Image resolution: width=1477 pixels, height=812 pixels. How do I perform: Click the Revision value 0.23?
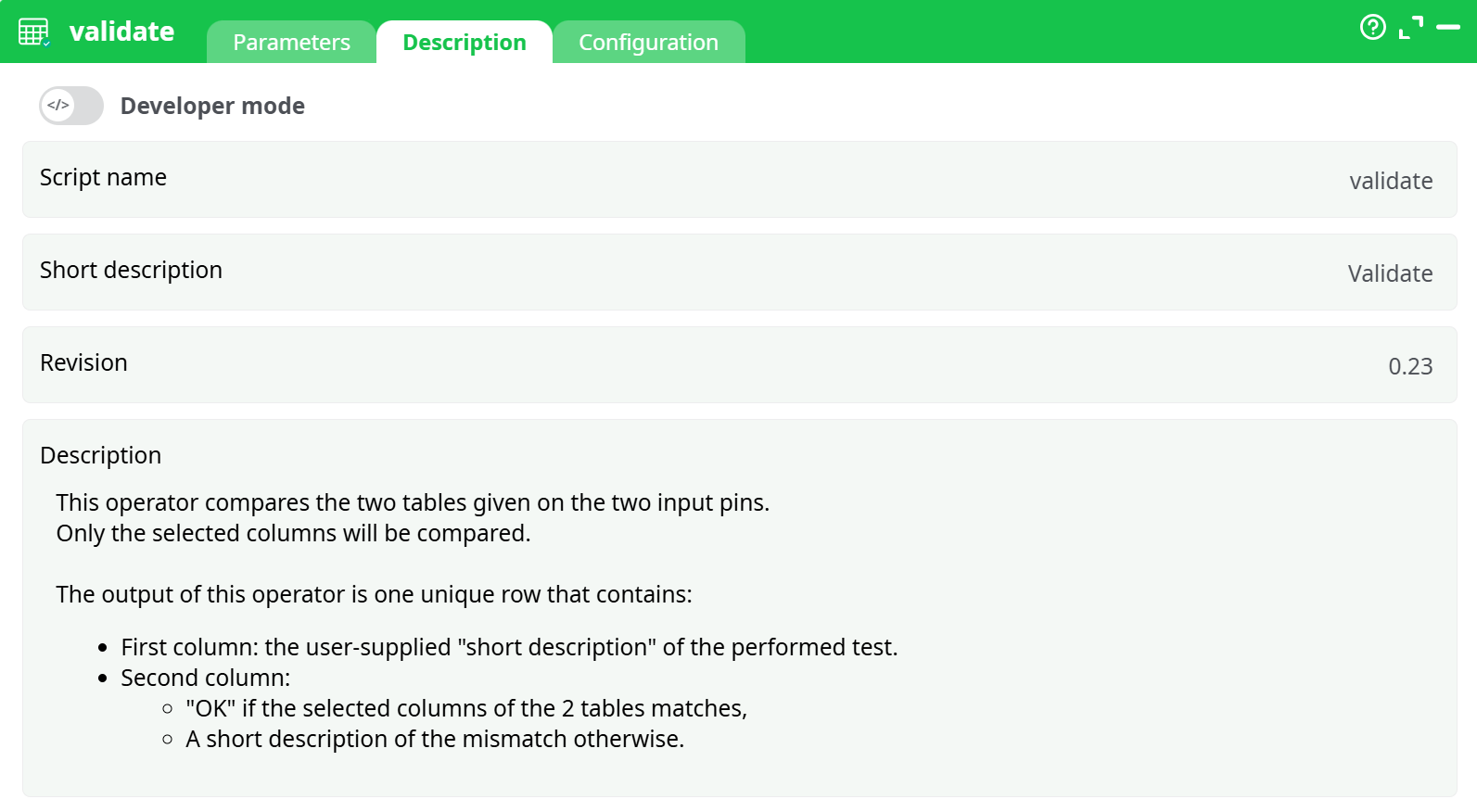pos(1410,366)
